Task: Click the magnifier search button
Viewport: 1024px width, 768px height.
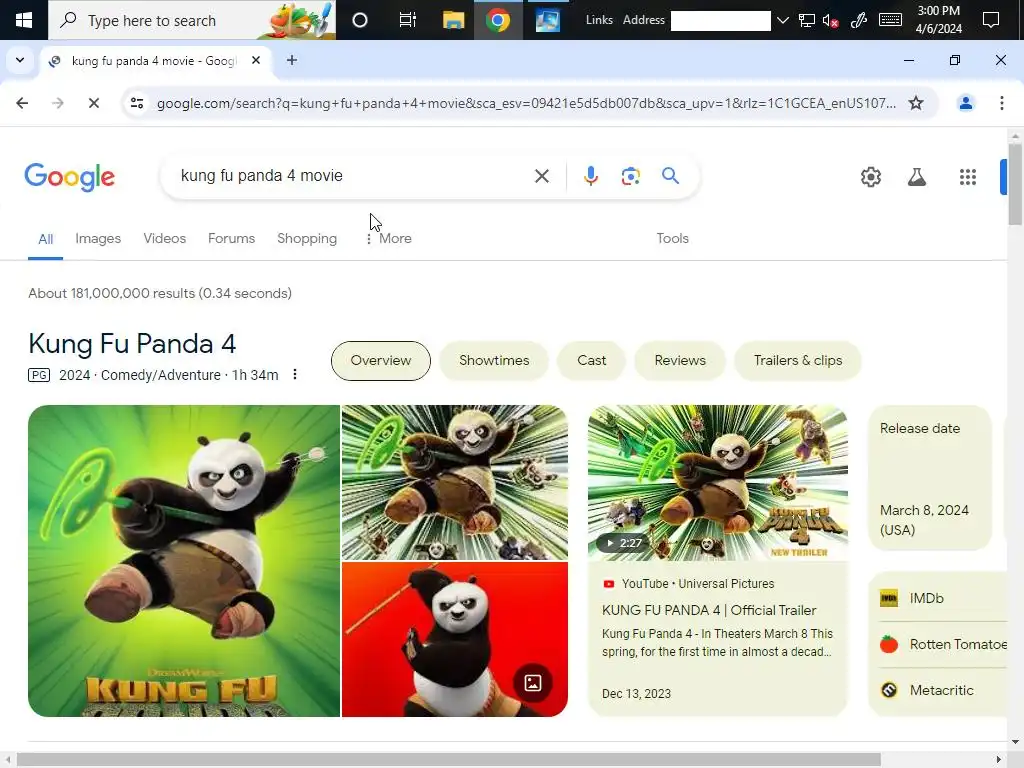Action: [x=670, y=176]
